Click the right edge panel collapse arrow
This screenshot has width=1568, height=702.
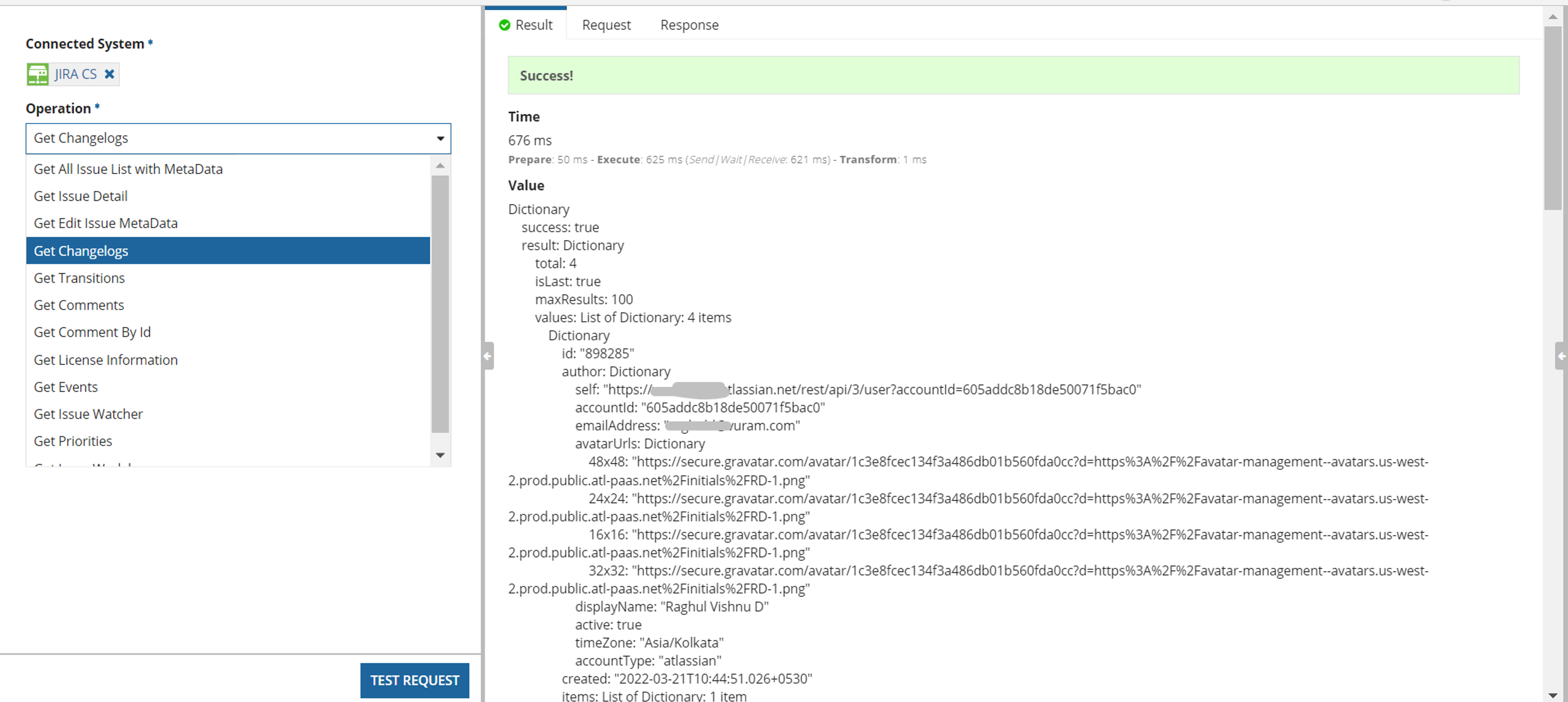(1561, 356)
